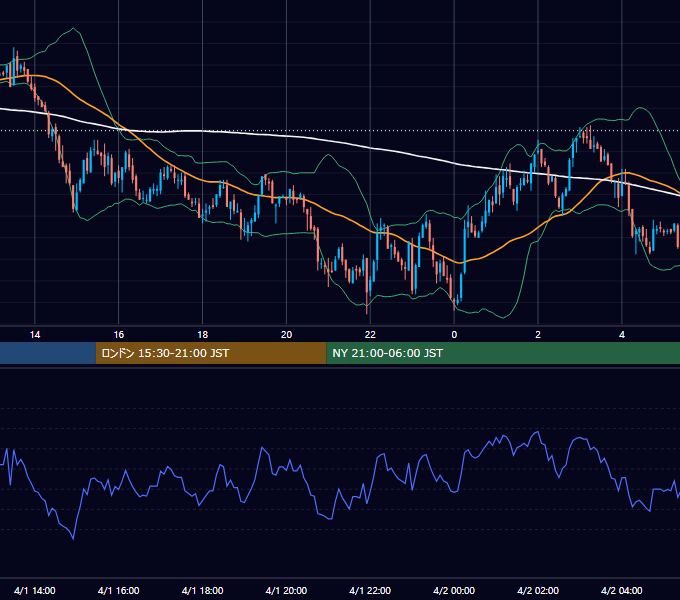The height and width of the screenshot is (600, 680).
Task: Click the '14' hour label on price chart axis
Action: coord(35,335)
